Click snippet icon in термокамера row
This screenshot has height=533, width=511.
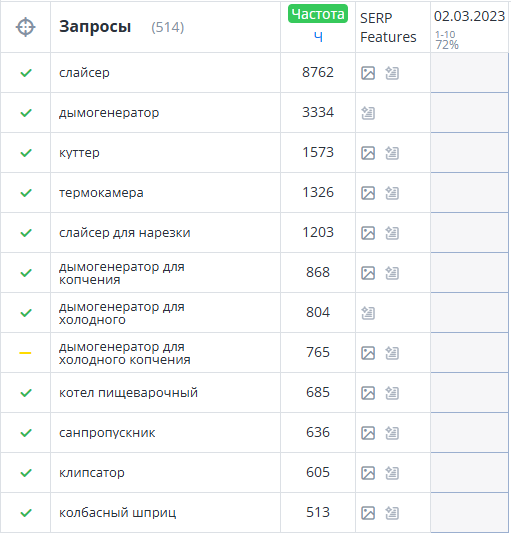point(392,193)
